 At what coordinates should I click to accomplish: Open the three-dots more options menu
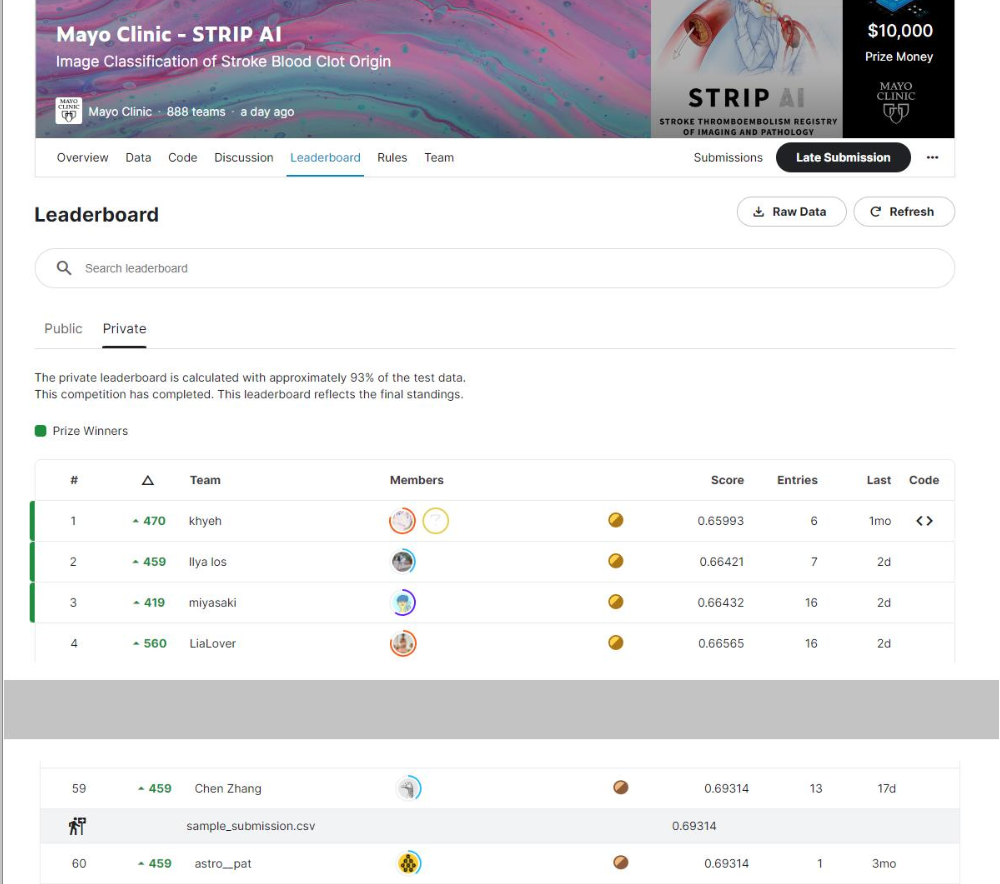pos(932,158)
